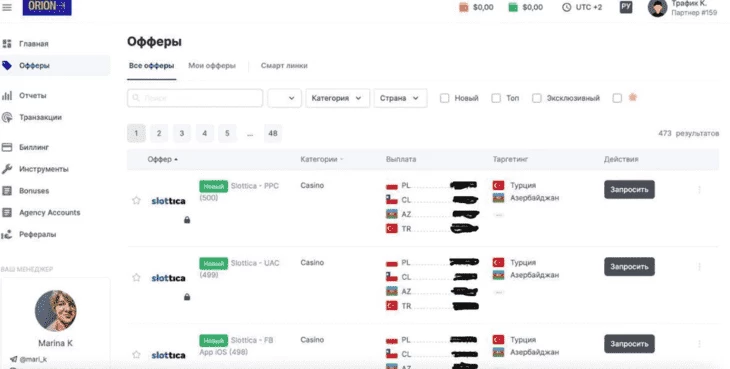Click the offers search input field

[195, 98]
